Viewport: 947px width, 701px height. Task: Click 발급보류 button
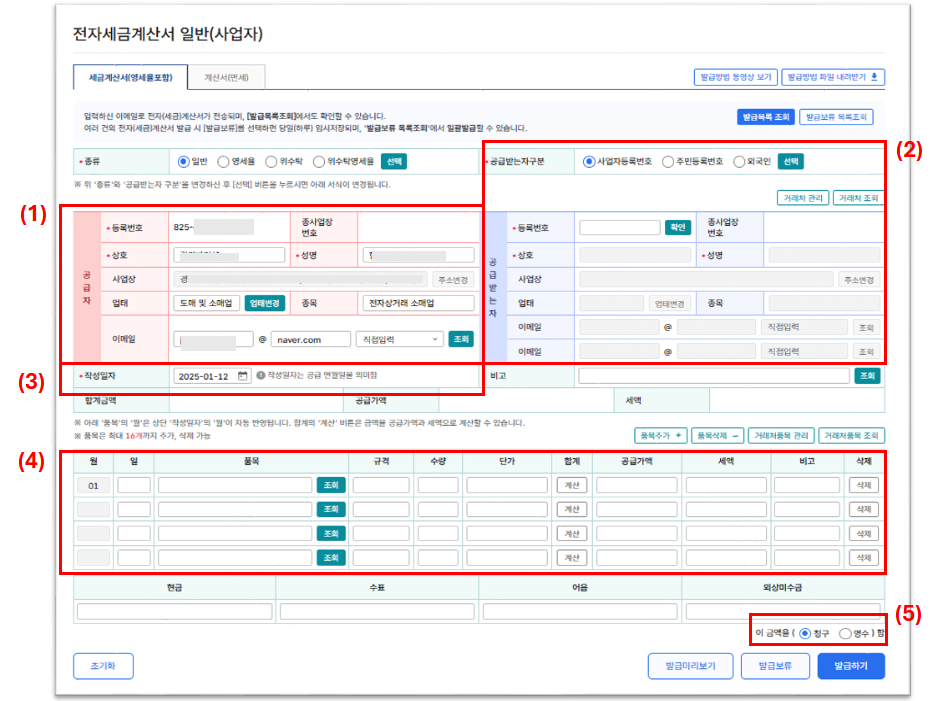tap(775, 666)
